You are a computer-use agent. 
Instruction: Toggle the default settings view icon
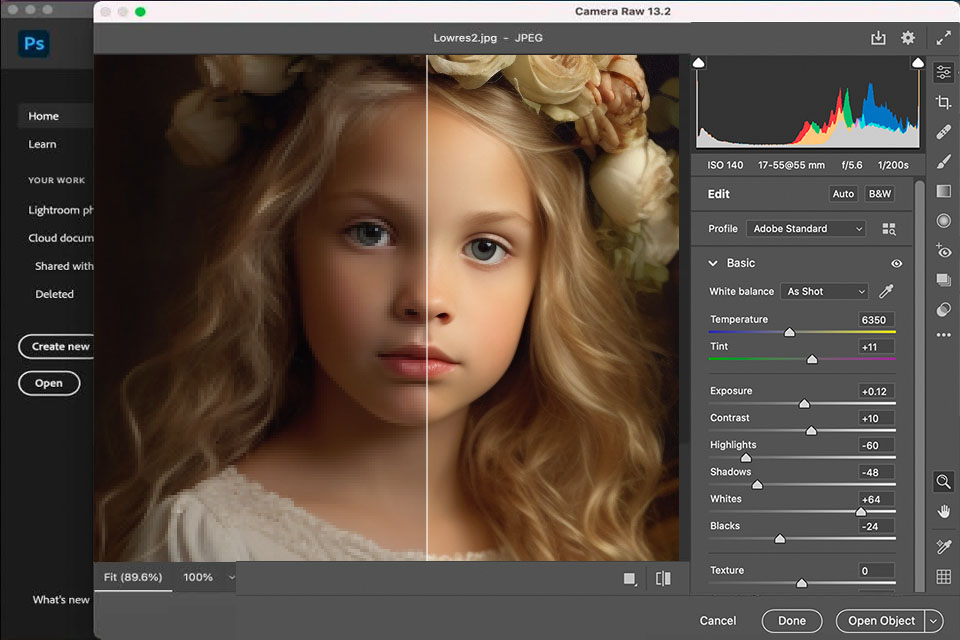pyautogui.click(x=630, y=579)
